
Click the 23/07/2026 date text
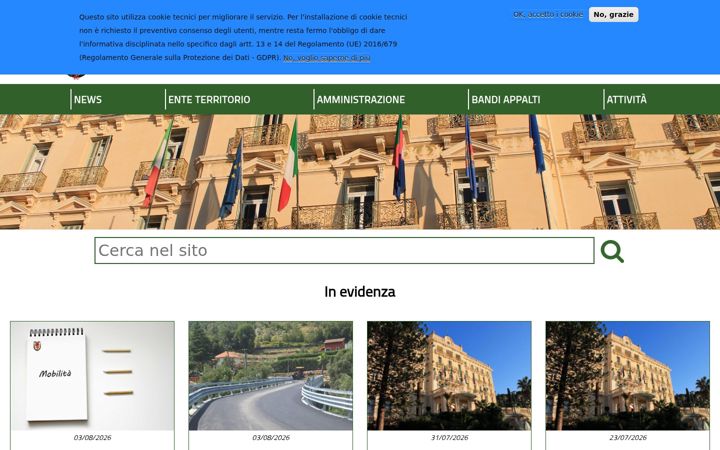click(x=628, y=438)
